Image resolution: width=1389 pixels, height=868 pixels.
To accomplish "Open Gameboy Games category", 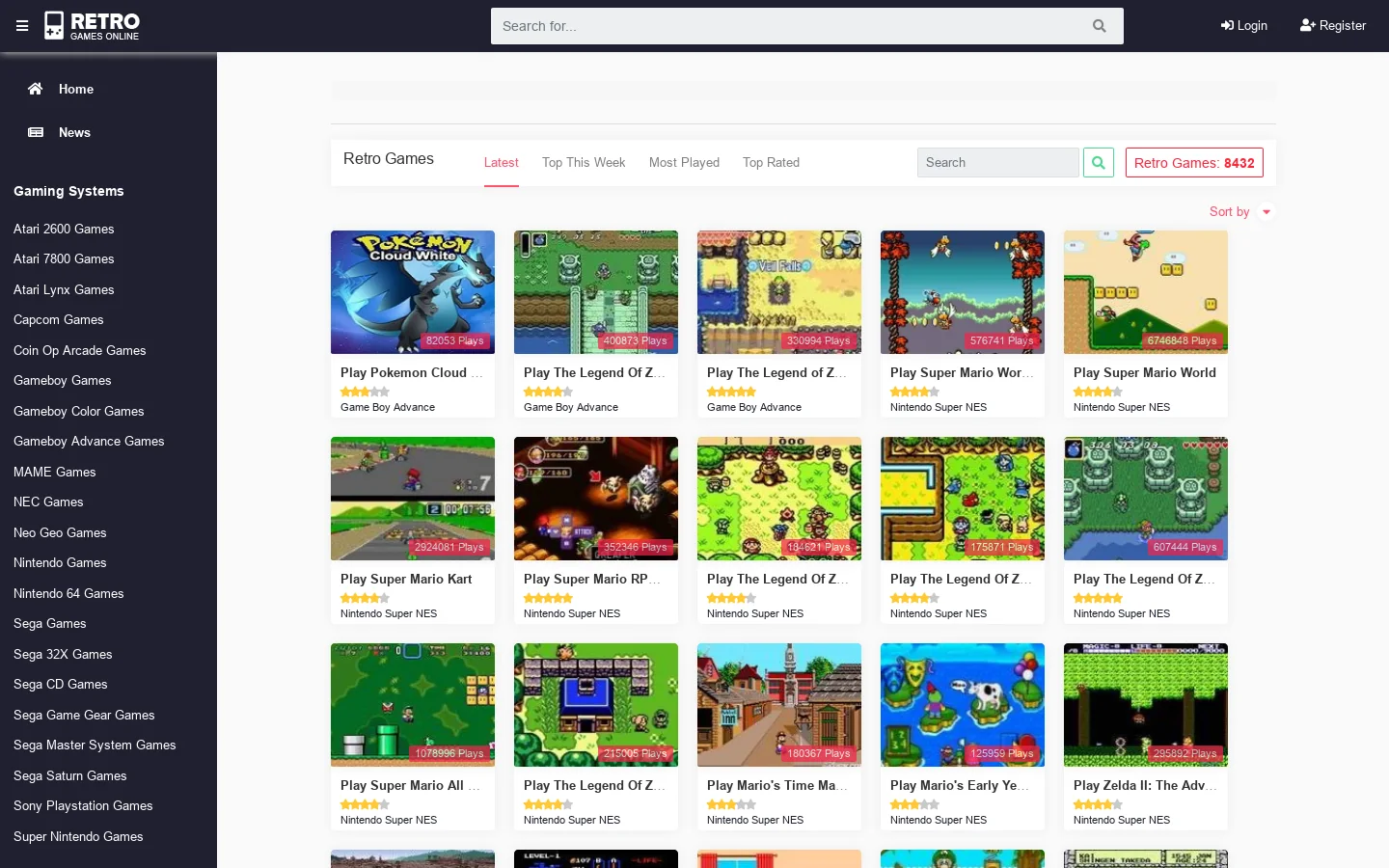I will point(63,380).
